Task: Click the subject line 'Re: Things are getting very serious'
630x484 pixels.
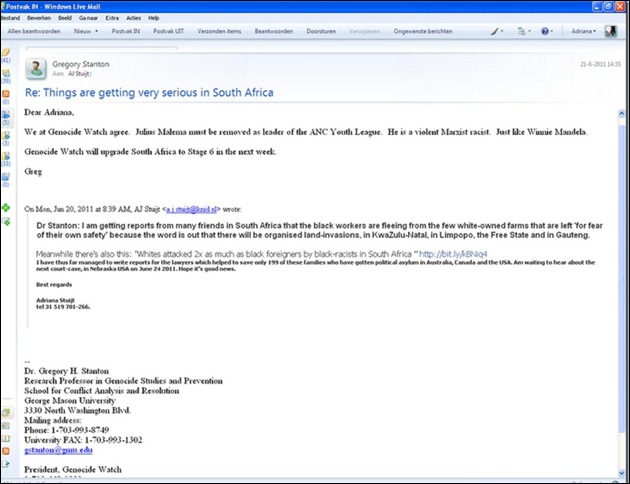Action: pos(149,93)
